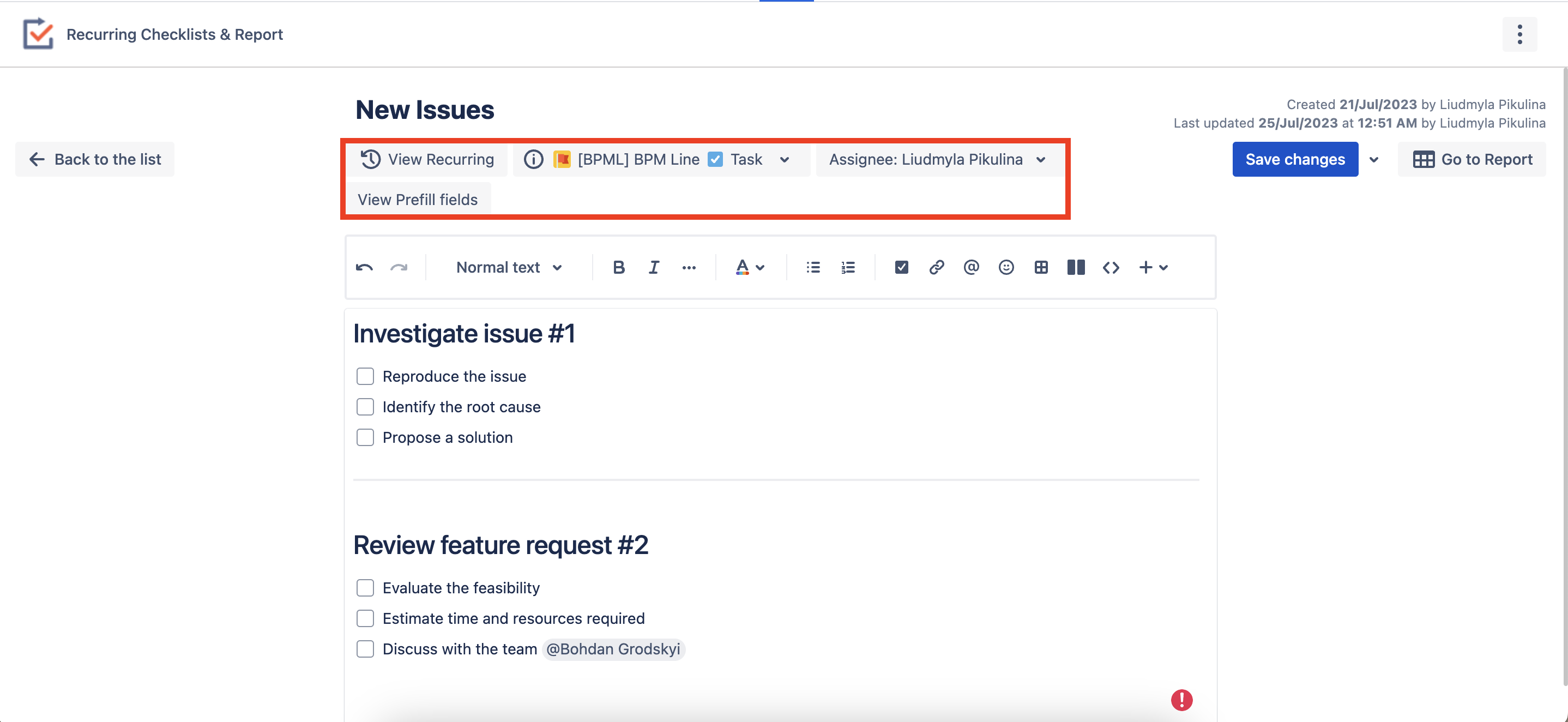Open the Assignee: Liudmyla Pikulina dropdown
1568x722 pixels.
point(1041,159)
